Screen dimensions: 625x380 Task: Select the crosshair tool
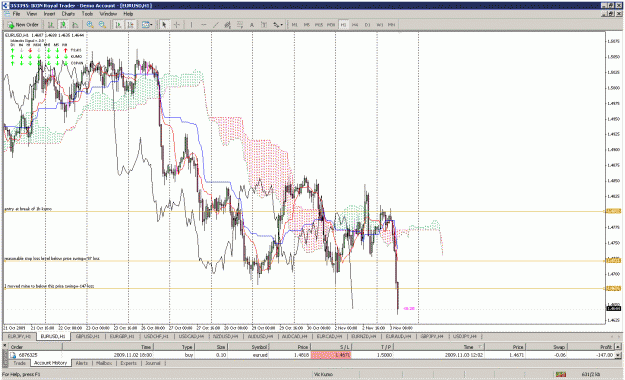coord(176,25)
